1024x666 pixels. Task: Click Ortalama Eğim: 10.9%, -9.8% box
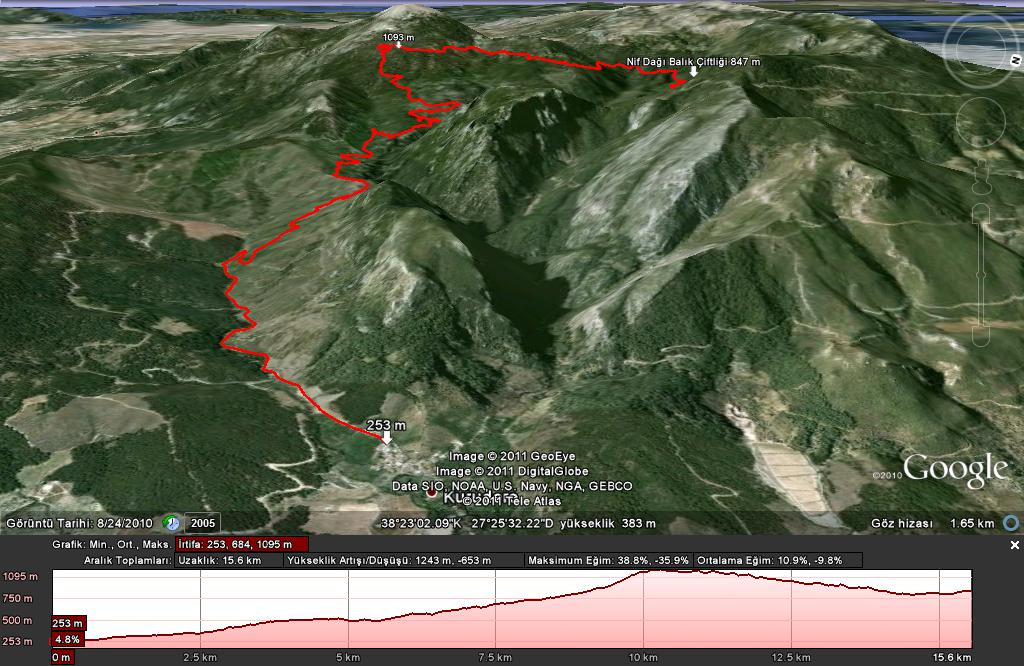pyautogui.click(x=777, y=560)
